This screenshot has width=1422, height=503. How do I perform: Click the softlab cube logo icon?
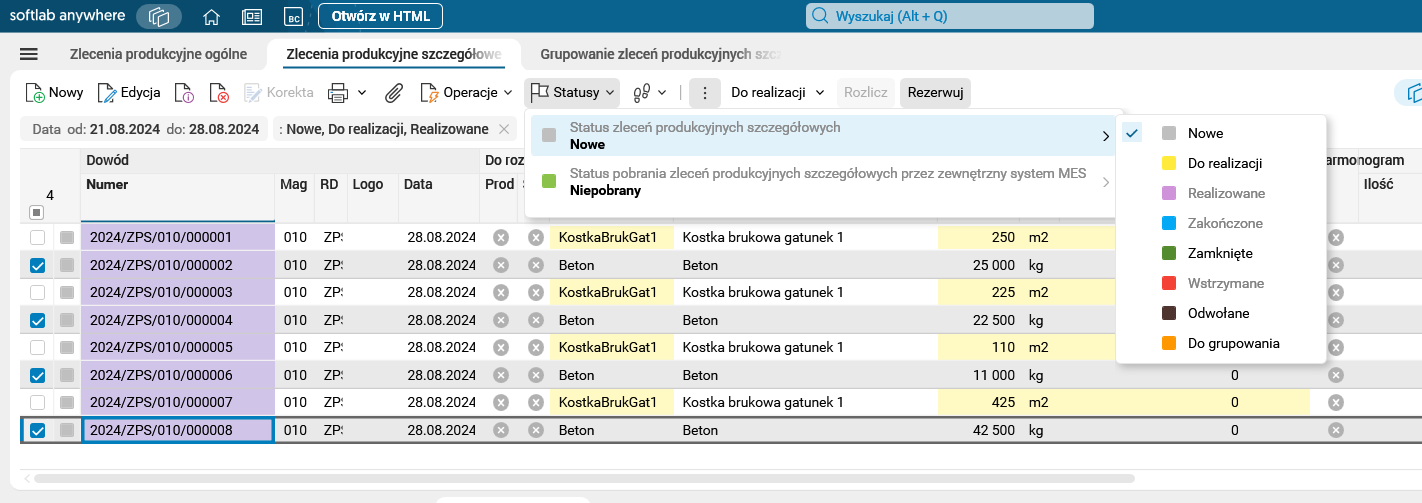pyautogui.click(x=159, y=16)
